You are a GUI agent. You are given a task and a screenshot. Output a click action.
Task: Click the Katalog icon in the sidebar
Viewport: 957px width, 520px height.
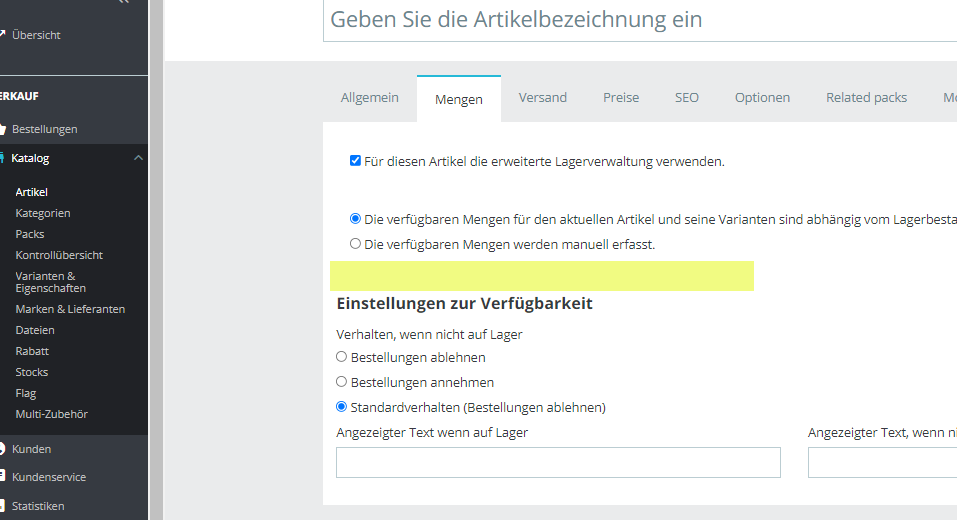click(2, 157)
